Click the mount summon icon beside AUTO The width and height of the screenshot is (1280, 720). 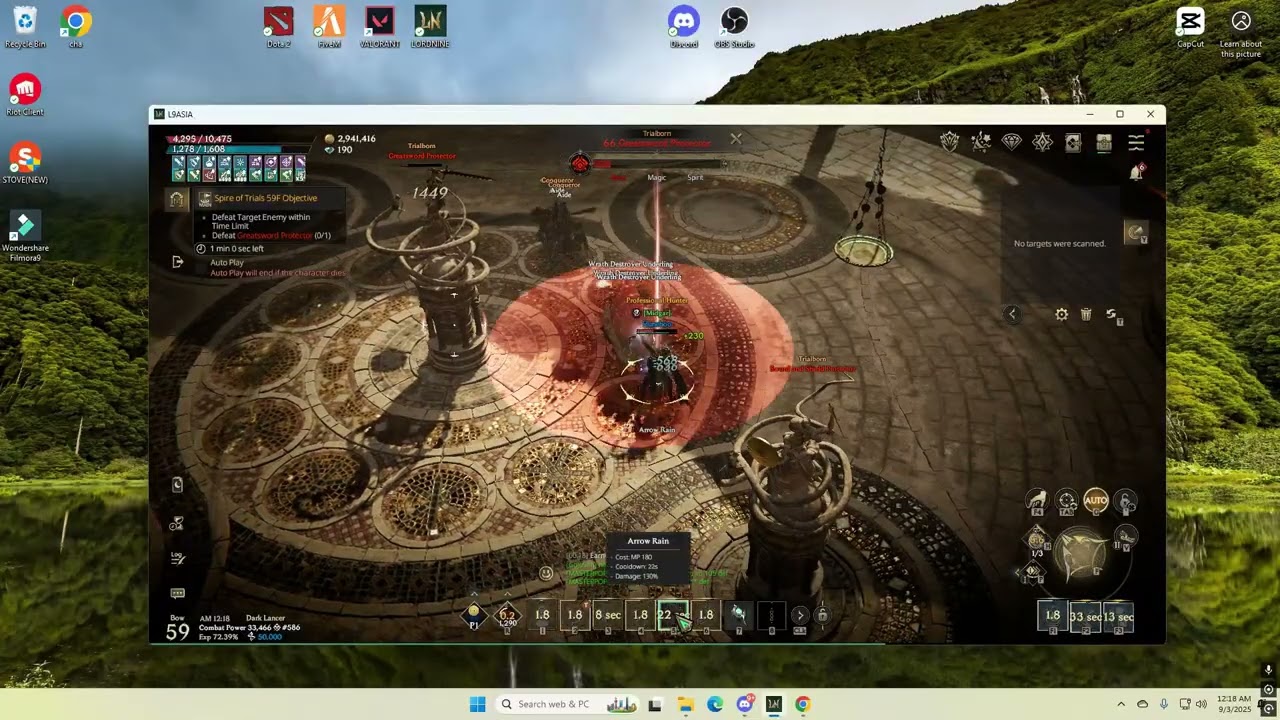[x=1036, y=500]
